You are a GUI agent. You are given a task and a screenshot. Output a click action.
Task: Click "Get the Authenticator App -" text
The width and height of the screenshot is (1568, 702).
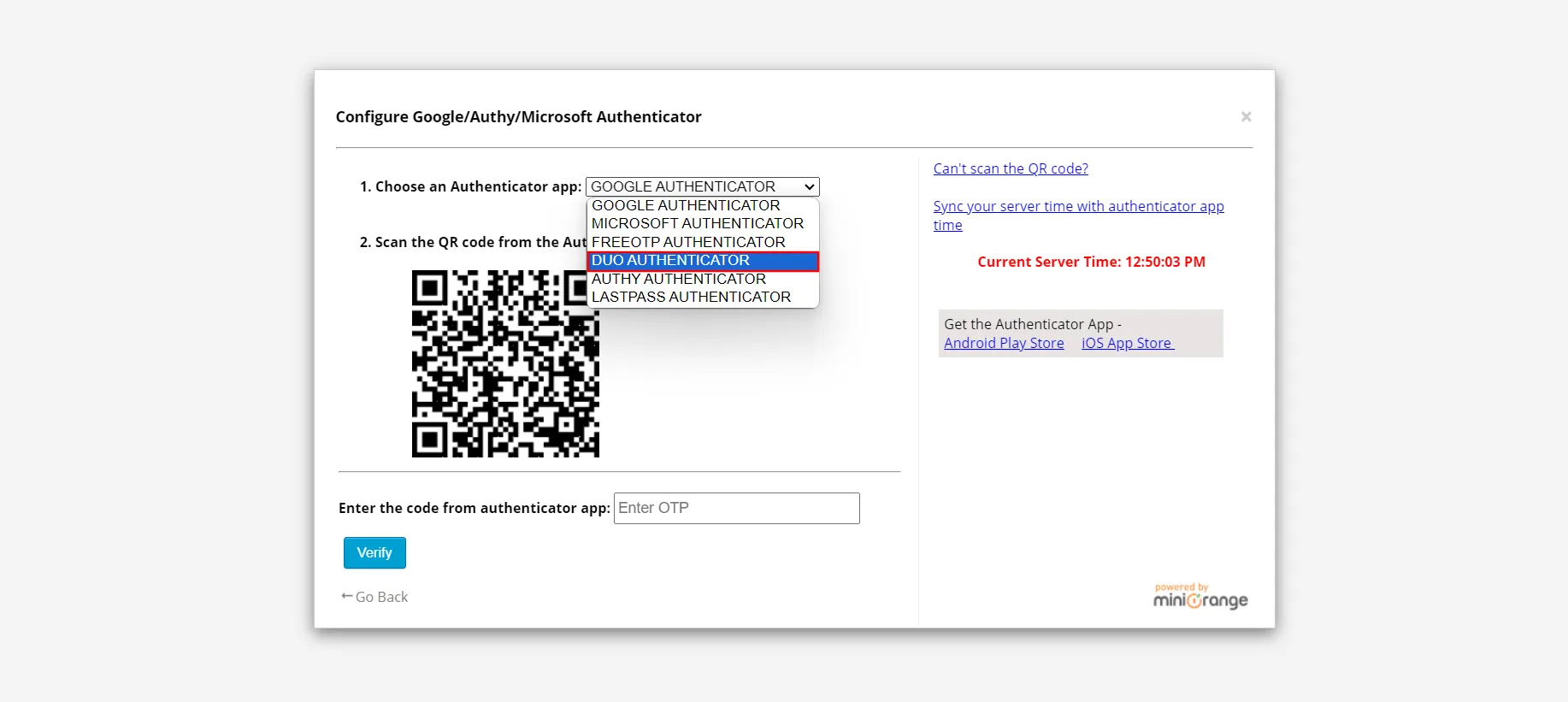click(x=1033, y=324)
